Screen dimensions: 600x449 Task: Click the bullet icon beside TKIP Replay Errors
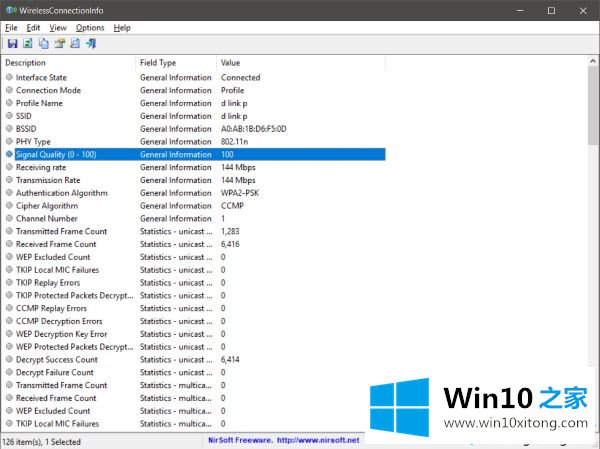[10, 282]
